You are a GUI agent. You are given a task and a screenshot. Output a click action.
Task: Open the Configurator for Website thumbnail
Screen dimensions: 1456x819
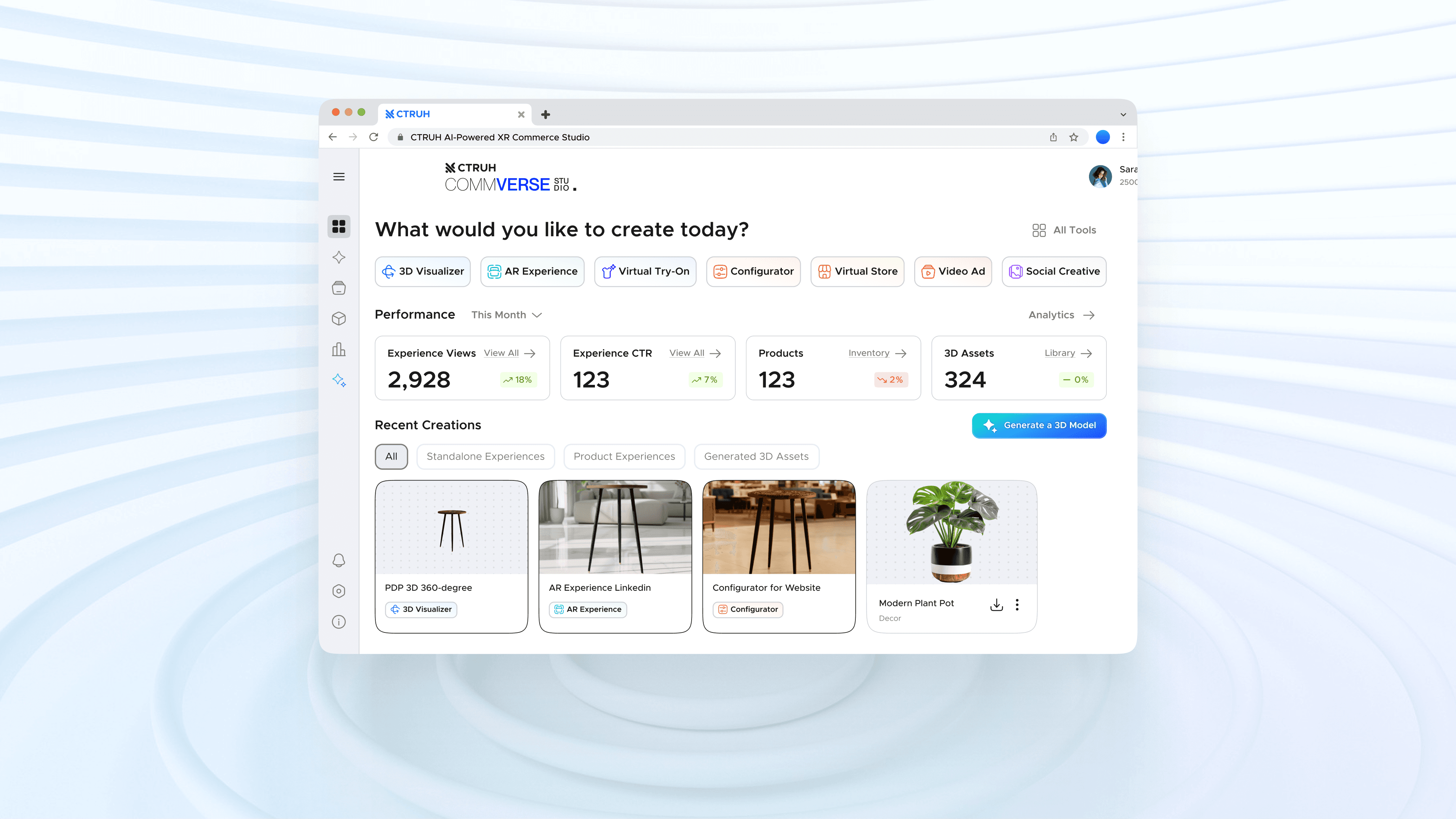coord(778,527)
